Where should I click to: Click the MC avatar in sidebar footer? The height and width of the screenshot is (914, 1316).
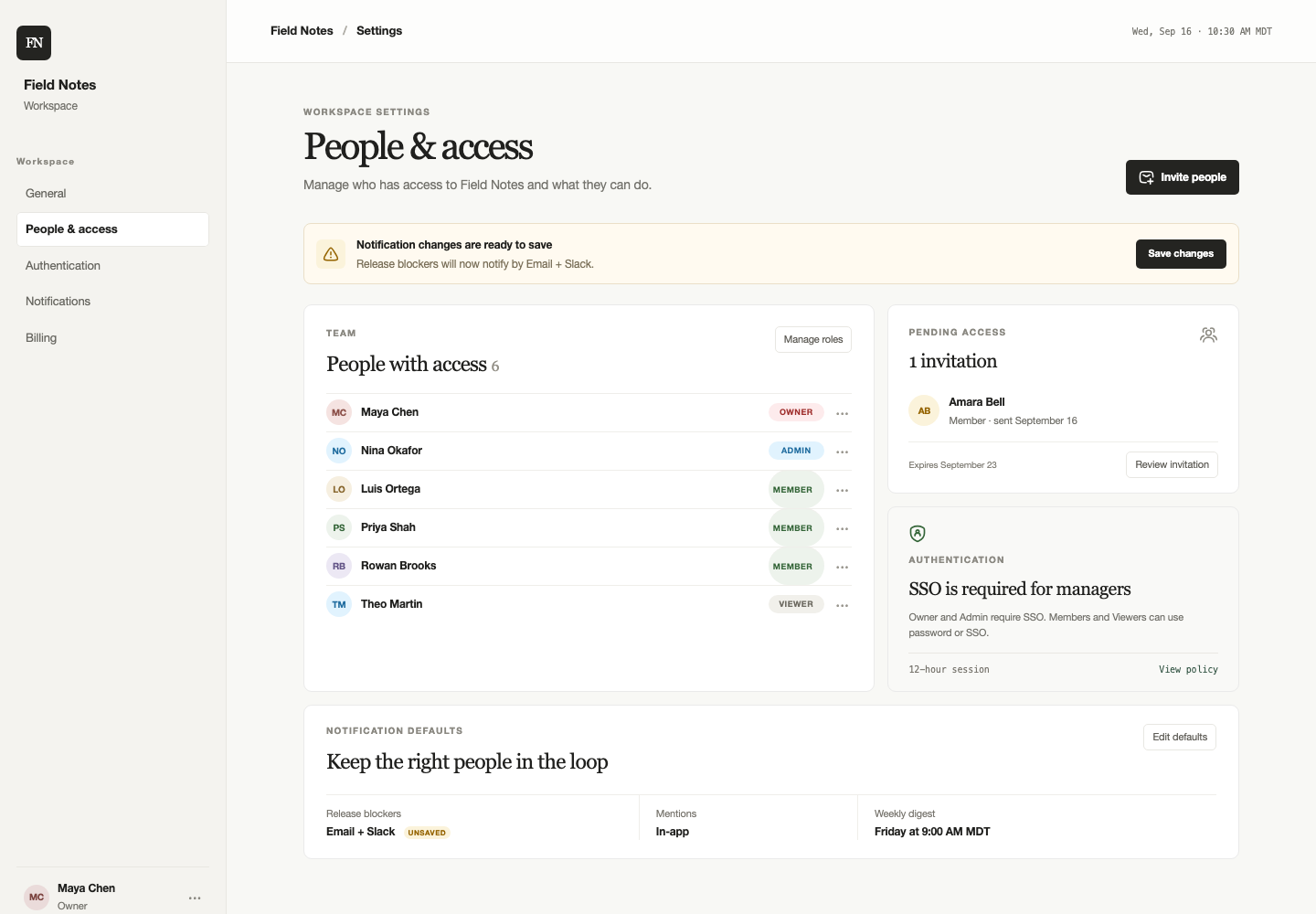37,897
